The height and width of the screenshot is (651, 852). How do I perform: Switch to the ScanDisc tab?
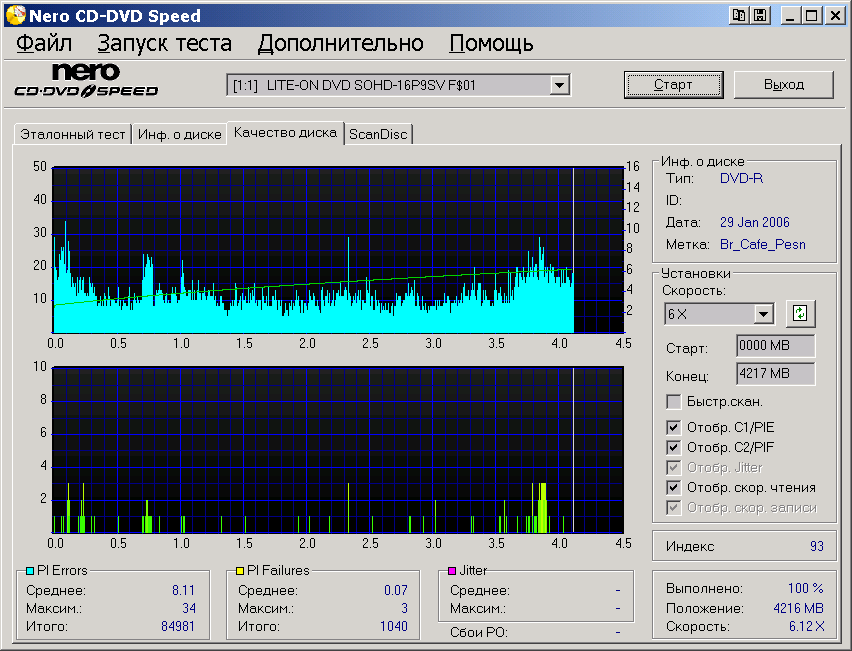[x=378, y=134]
